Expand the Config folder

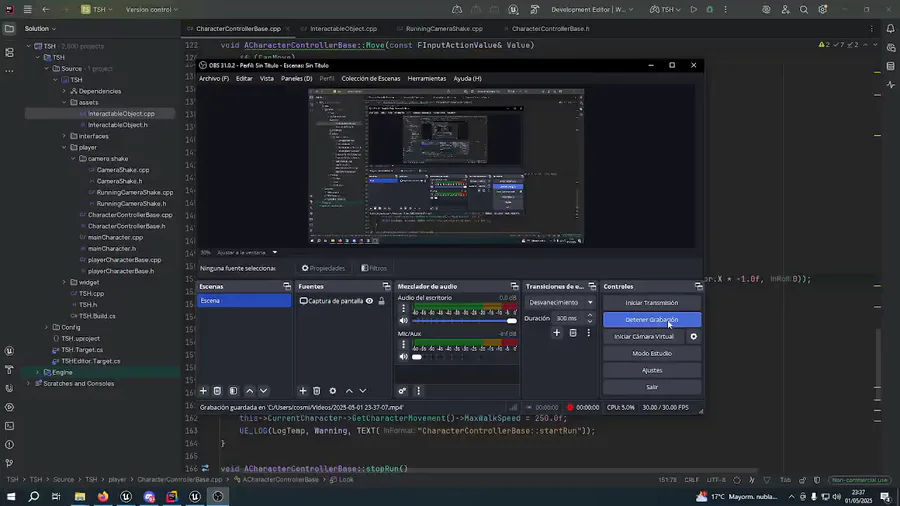pyautogui.click(x=46, y=328)
